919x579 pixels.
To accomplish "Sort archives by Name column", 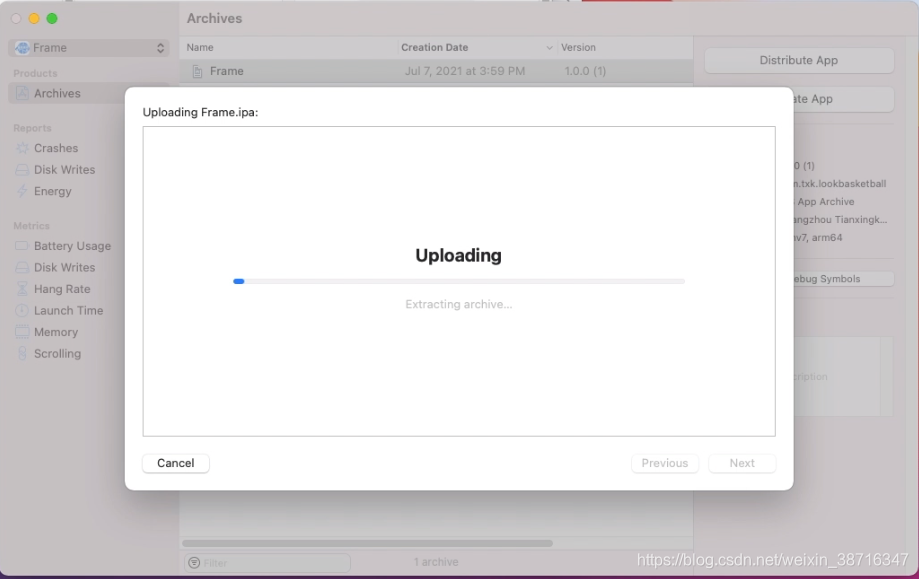I will click(200, 47).
